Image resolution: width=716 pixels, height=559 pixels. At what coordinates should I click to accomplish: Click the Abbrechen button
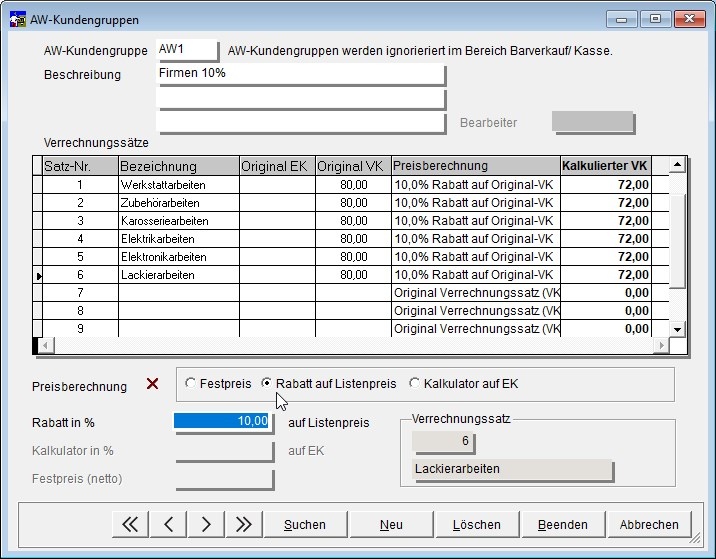click(x=649, y=524)
